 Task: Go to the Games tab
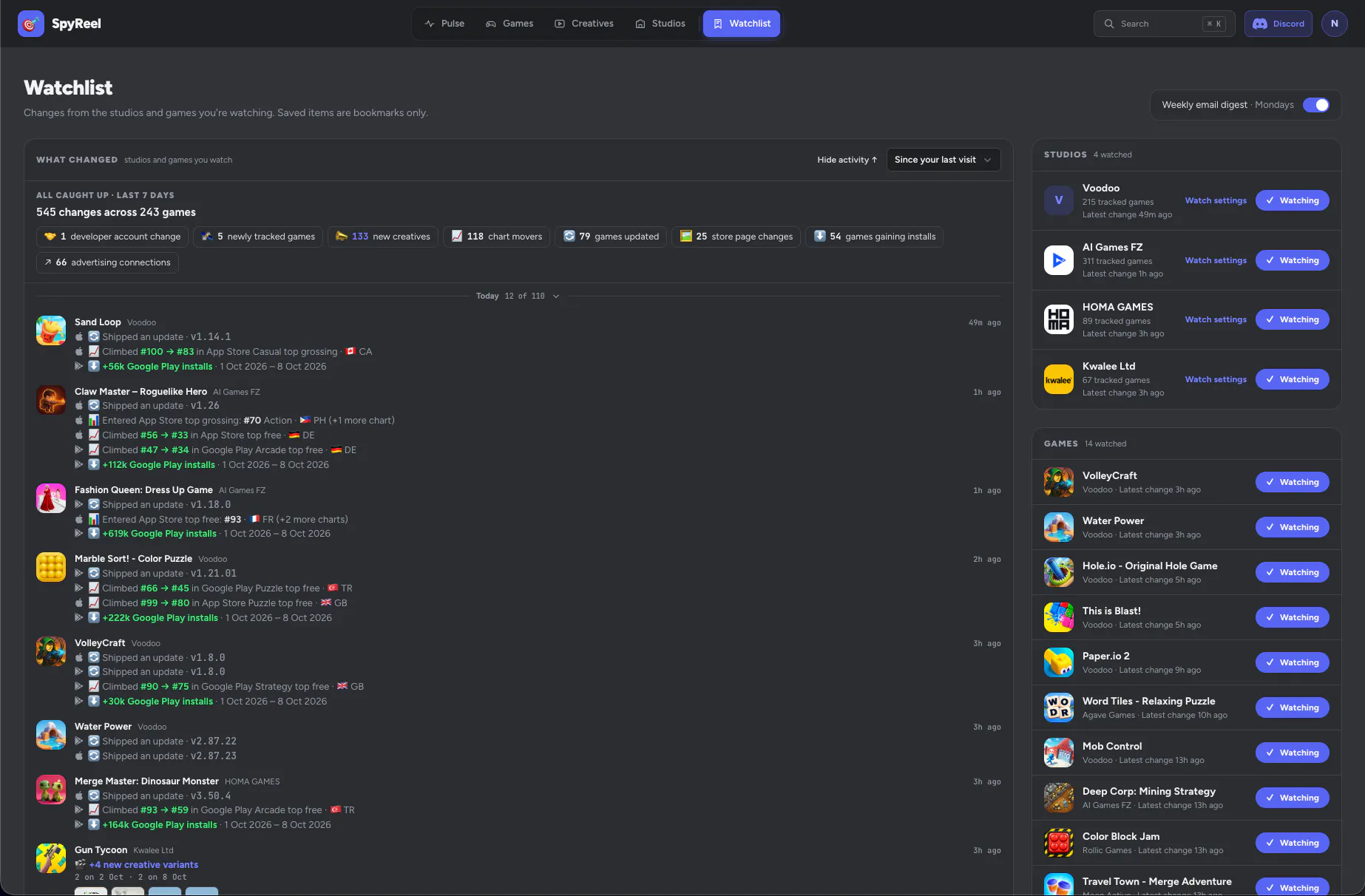[509, 24]
